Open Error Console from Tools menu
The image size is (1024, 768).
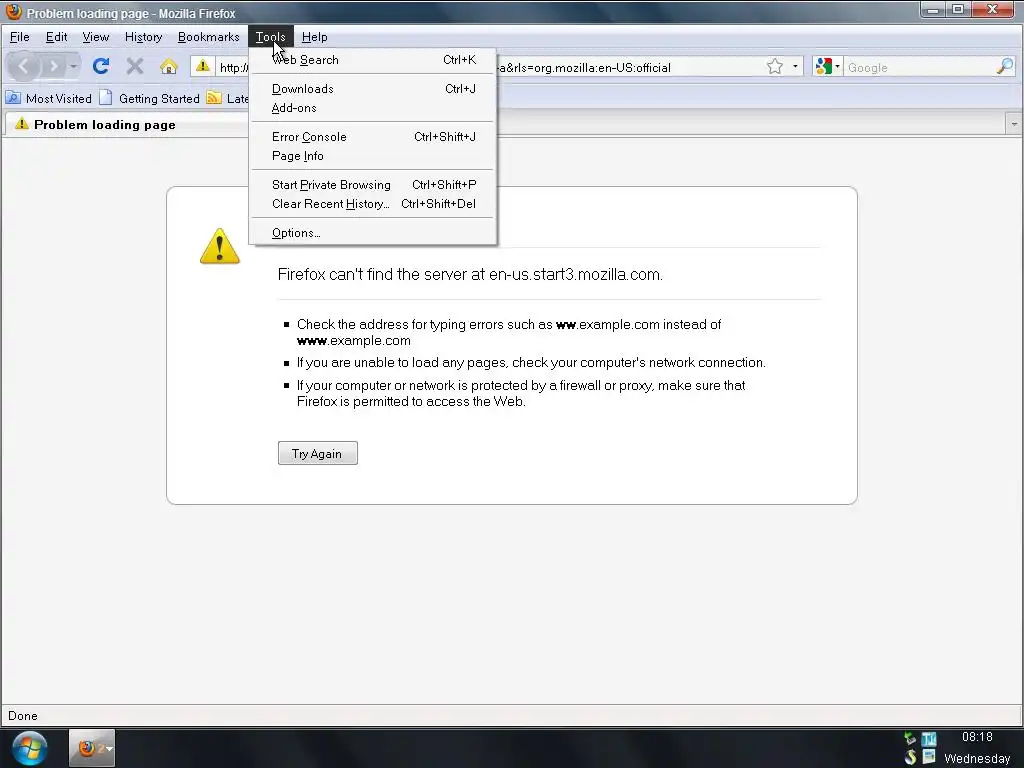tap(373, 136)
